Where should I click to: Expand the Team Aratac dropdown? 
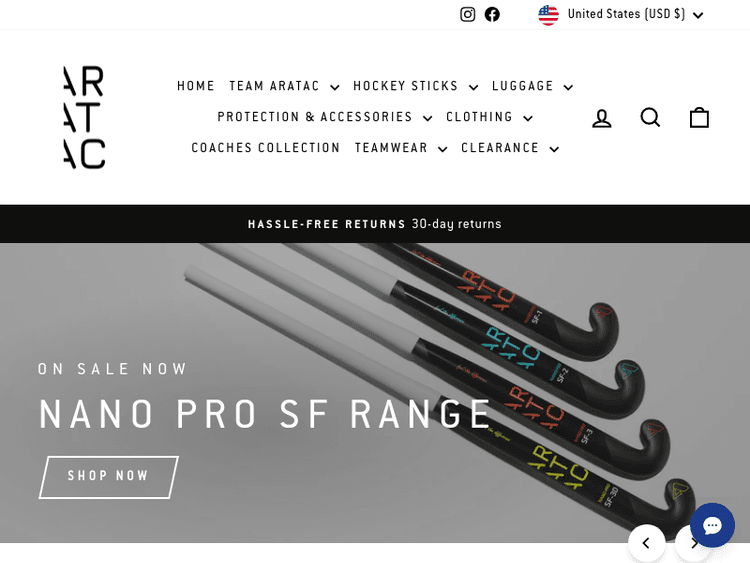coord(284,86)
